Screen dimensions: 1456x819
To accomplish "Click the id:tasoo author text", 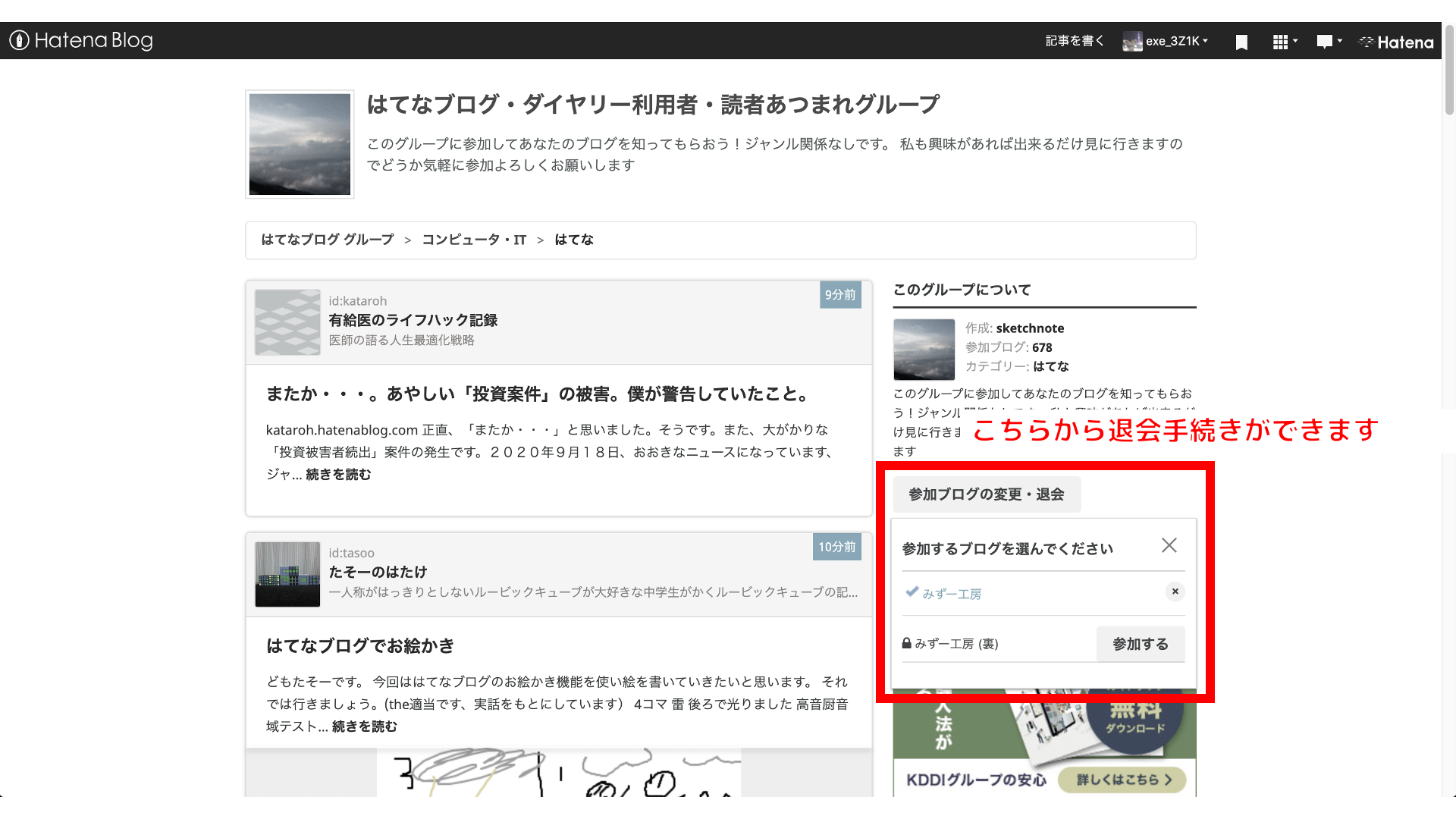I will [x=351, y=553].
